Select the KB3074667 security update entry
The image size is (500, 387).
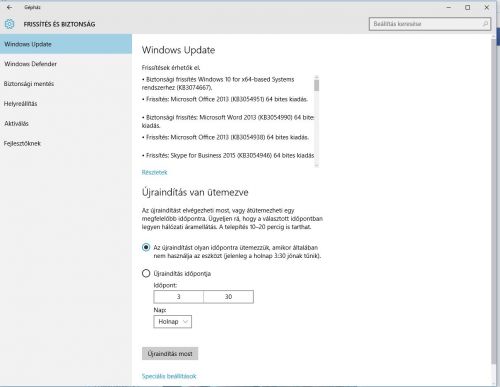[x=218, y=83]
